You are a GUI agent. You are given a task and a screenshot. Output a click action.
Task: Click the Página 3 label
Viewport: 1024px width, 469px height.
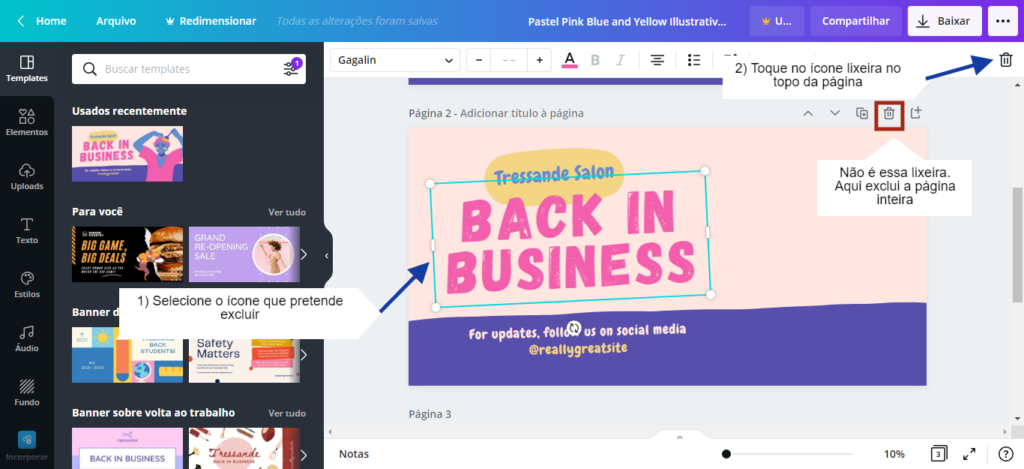click(x=430, y=413)
